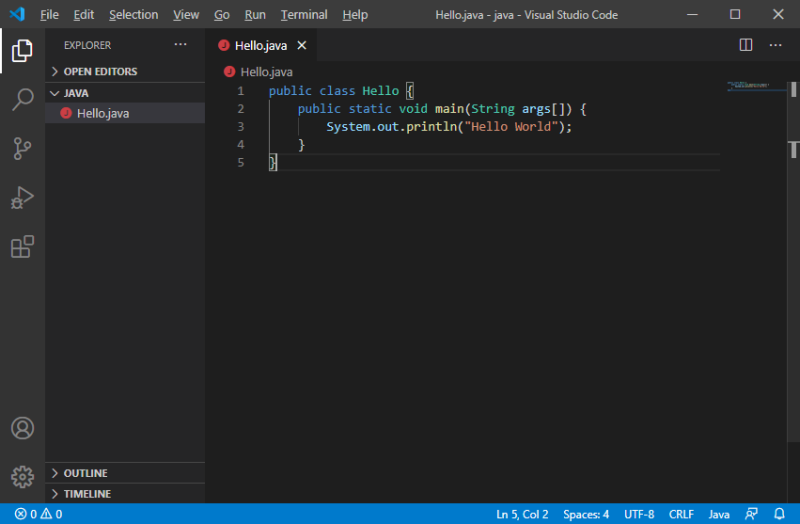The height and width of the screenshot is (524, 800).
Task: Click Hello.java in the breadcrumb
Action: coord(266,72)
